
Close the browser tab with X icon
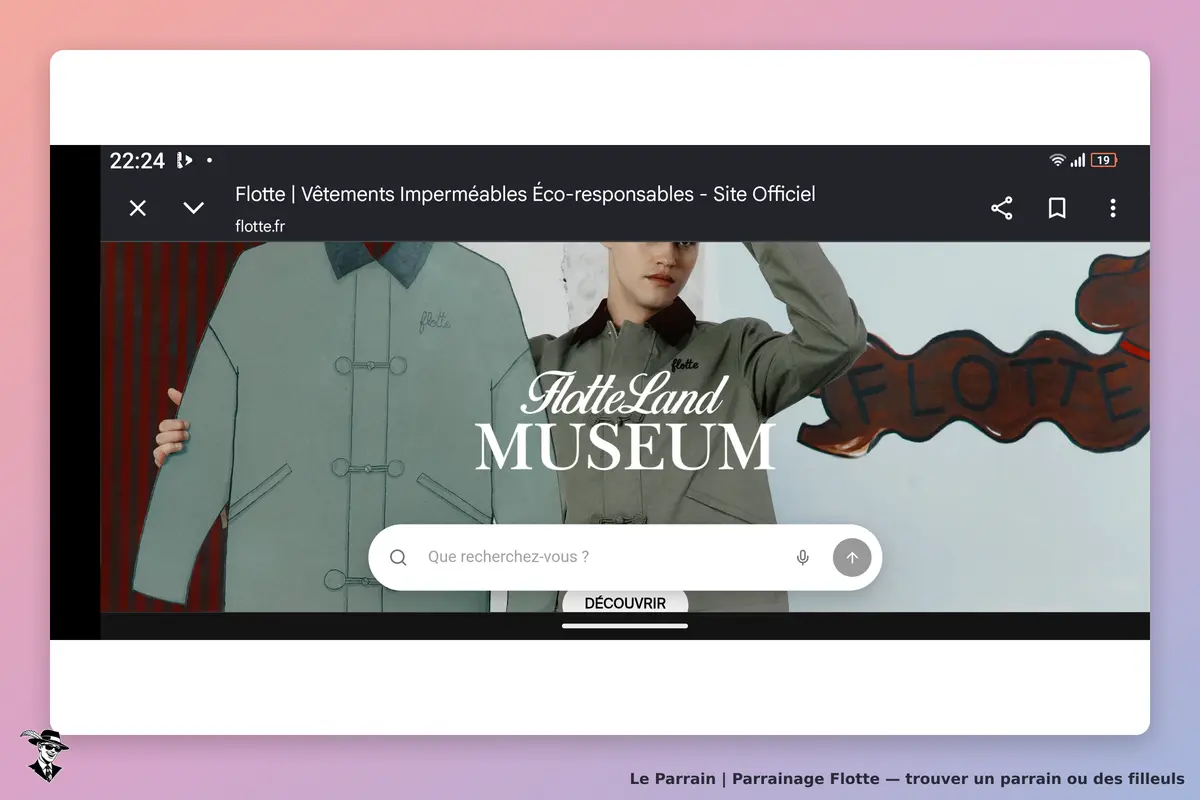click(138, 208)
